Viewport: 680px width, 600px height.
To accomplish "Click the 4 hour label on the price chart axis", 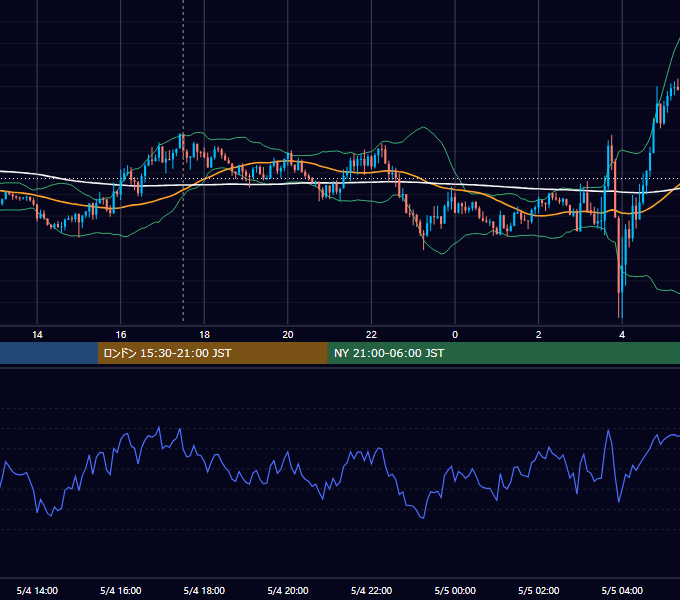I will pos(622,335).
